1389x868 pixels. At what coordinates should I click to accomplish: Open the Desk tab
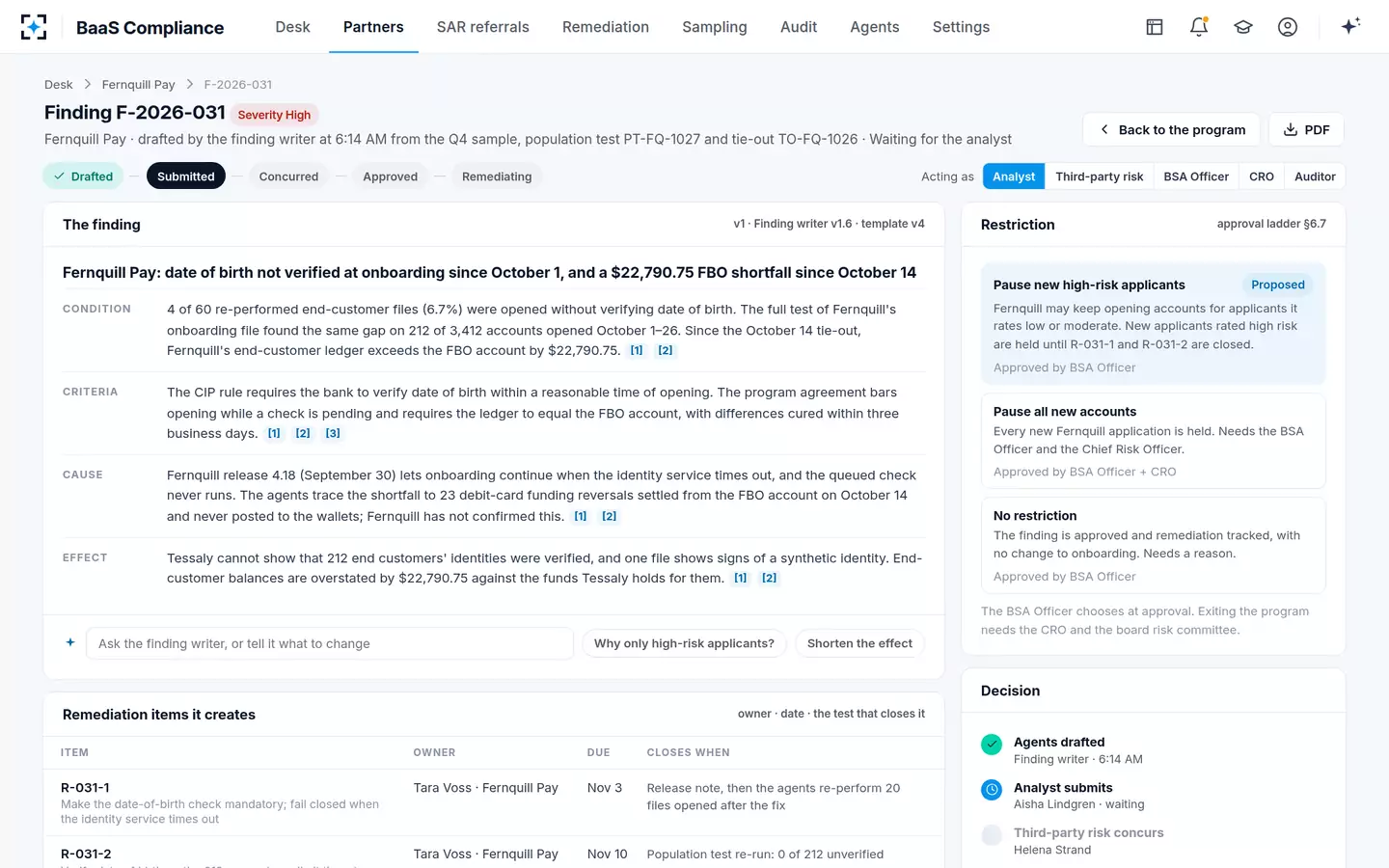click(292, 27)
